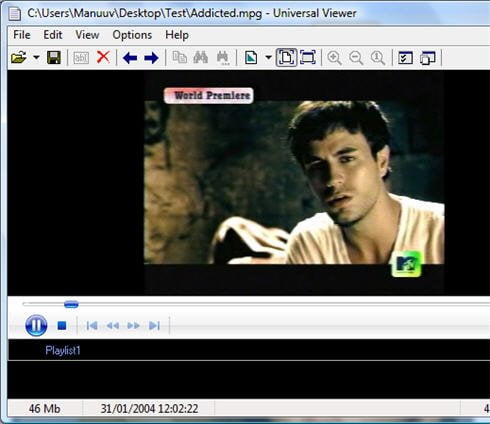Go to next file with right arrow
490x424 pixels.
pyautogui.click(x=151, y=58)
